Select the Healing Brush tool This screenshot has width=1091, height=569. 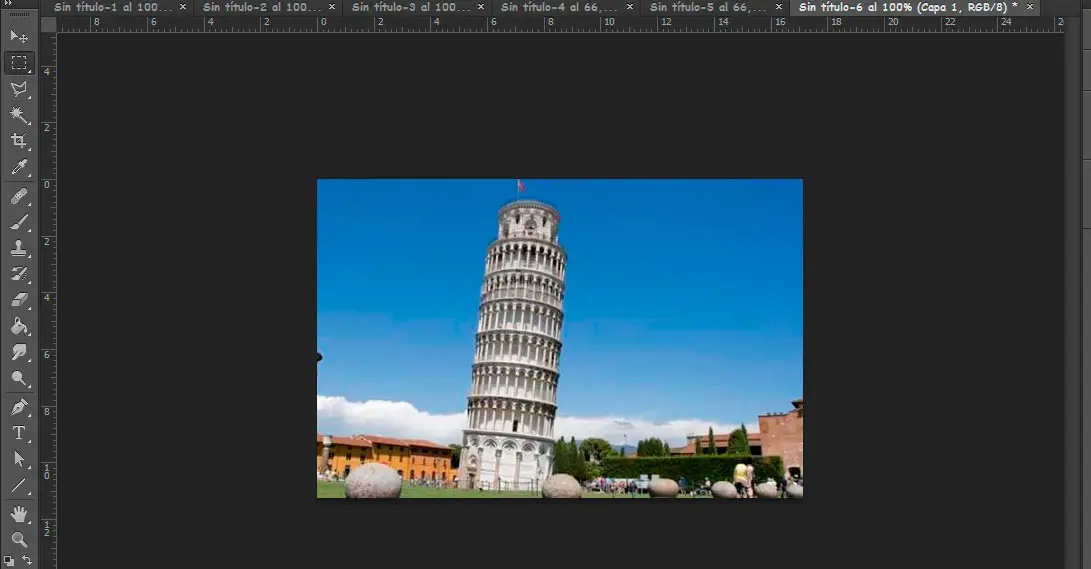pos(18,196)
